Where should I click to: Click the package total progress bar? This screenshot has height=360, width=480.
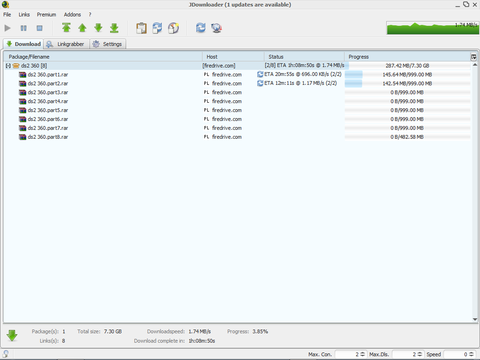point(407,66)
